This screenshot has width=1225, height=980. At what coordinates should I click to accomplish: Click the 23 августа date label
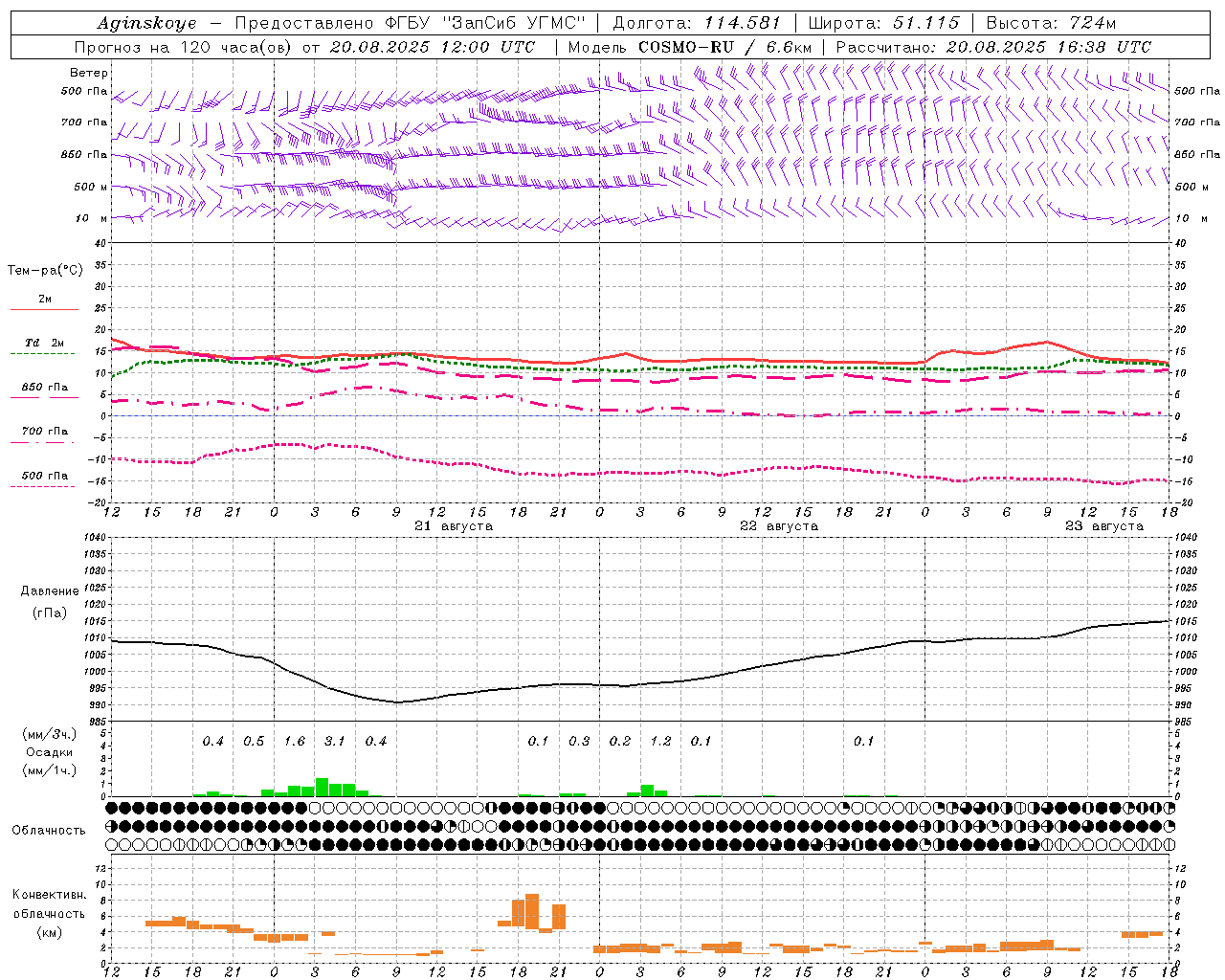coord(1104,526)
